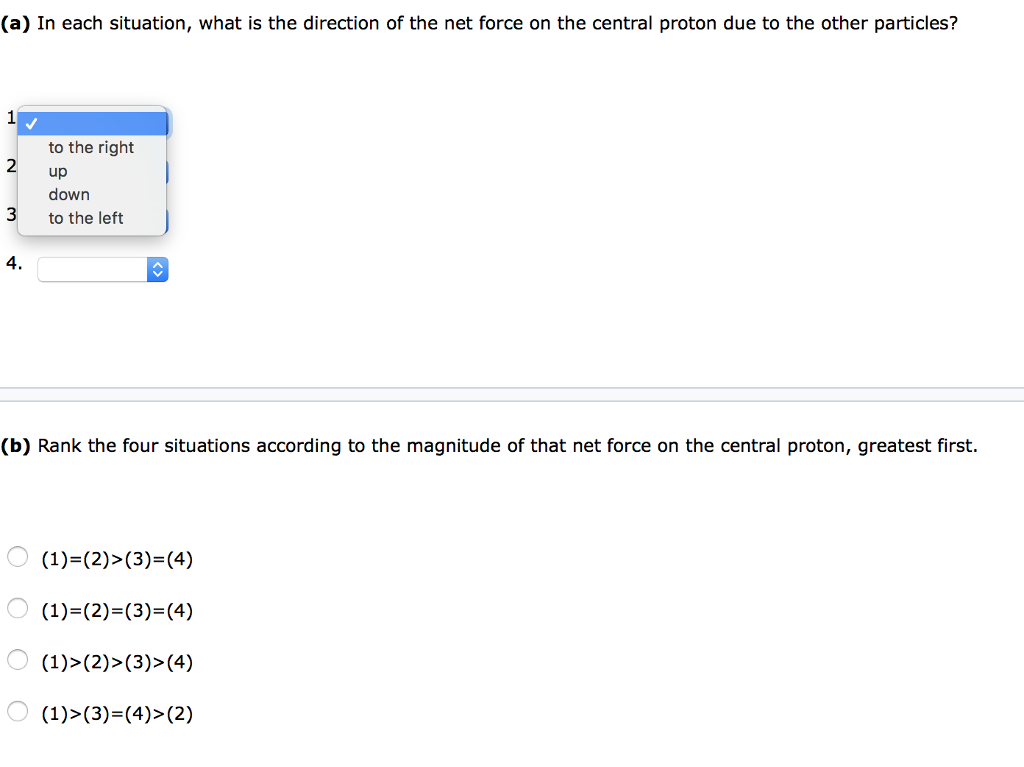The image size is (1024, 767).
Task: Click the bold "(a)" question heading
Action: coord(17,22)
